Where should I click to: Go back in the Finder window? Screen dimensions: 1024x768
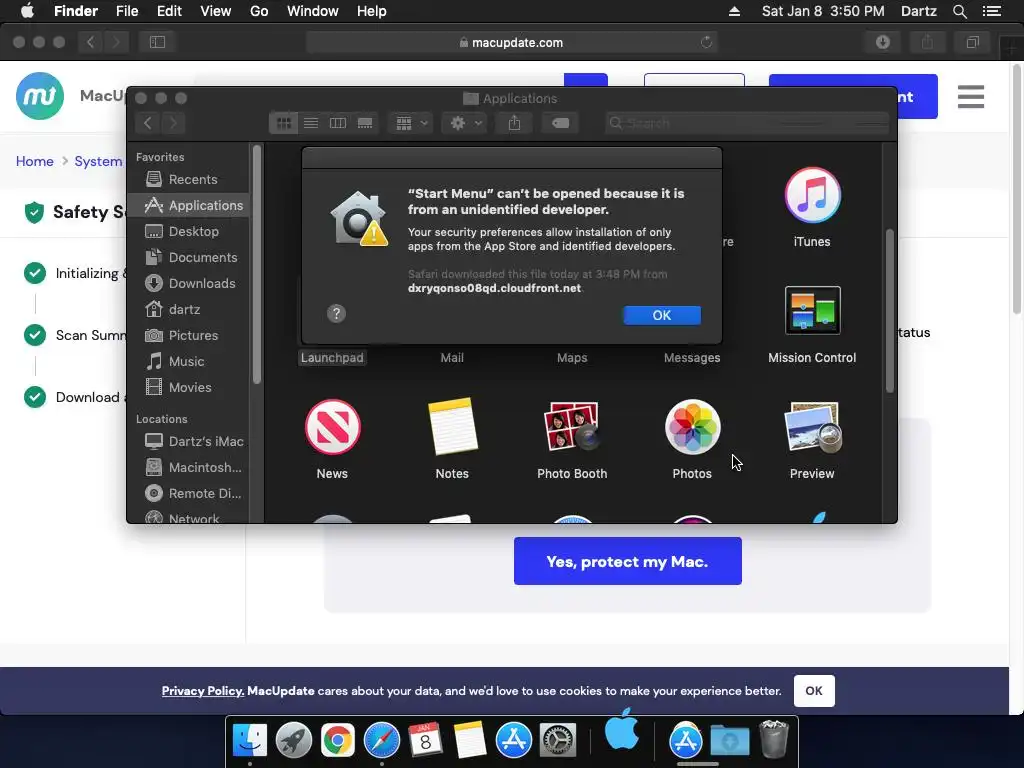148,123
